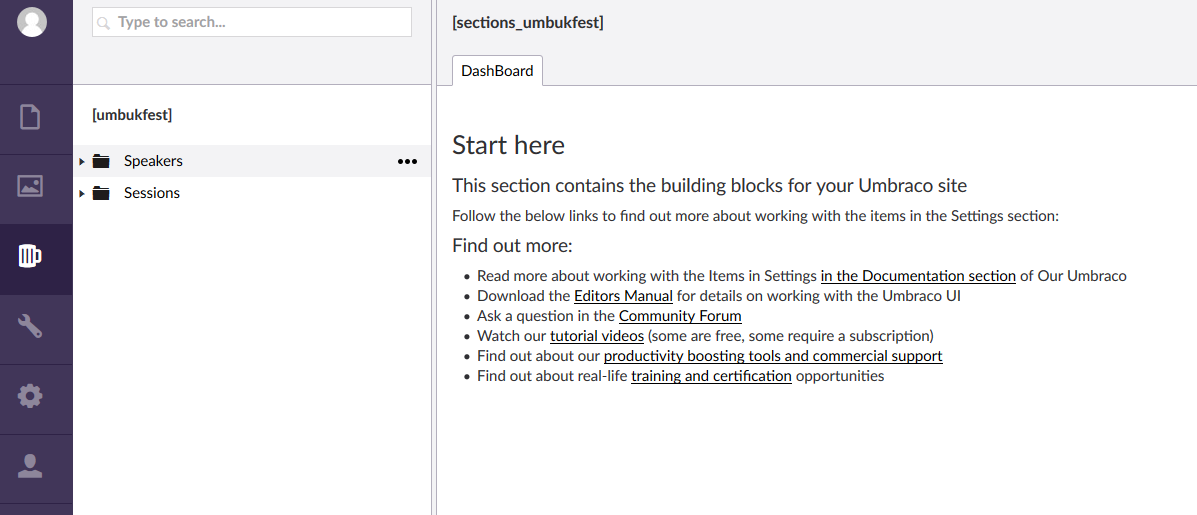Open the Community Forum link
1197x515 pixels.
point(680,316)
